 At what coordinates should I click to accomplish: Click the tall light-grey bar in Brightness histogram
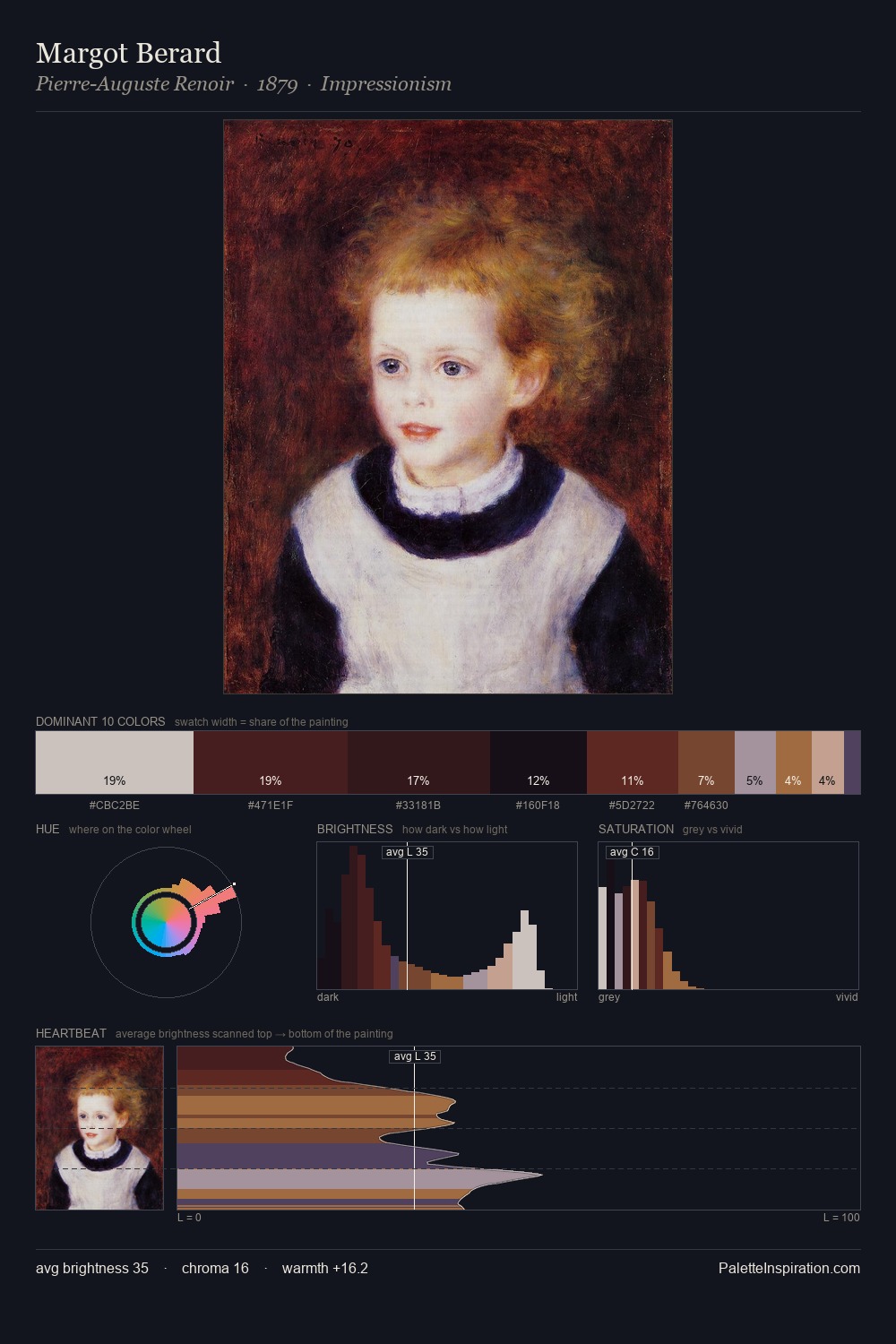coord(525,950)
